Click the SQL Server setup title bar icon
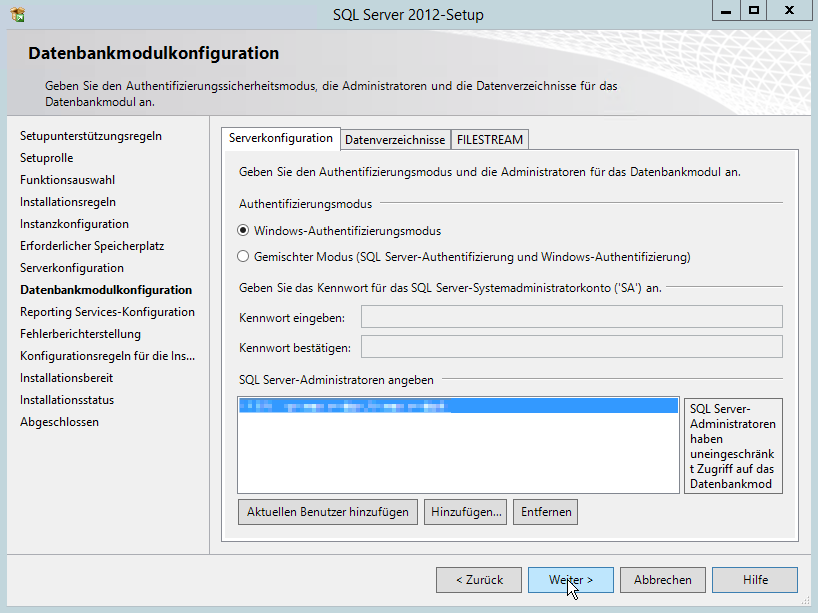818x613 pixels. tap(17, 14)
